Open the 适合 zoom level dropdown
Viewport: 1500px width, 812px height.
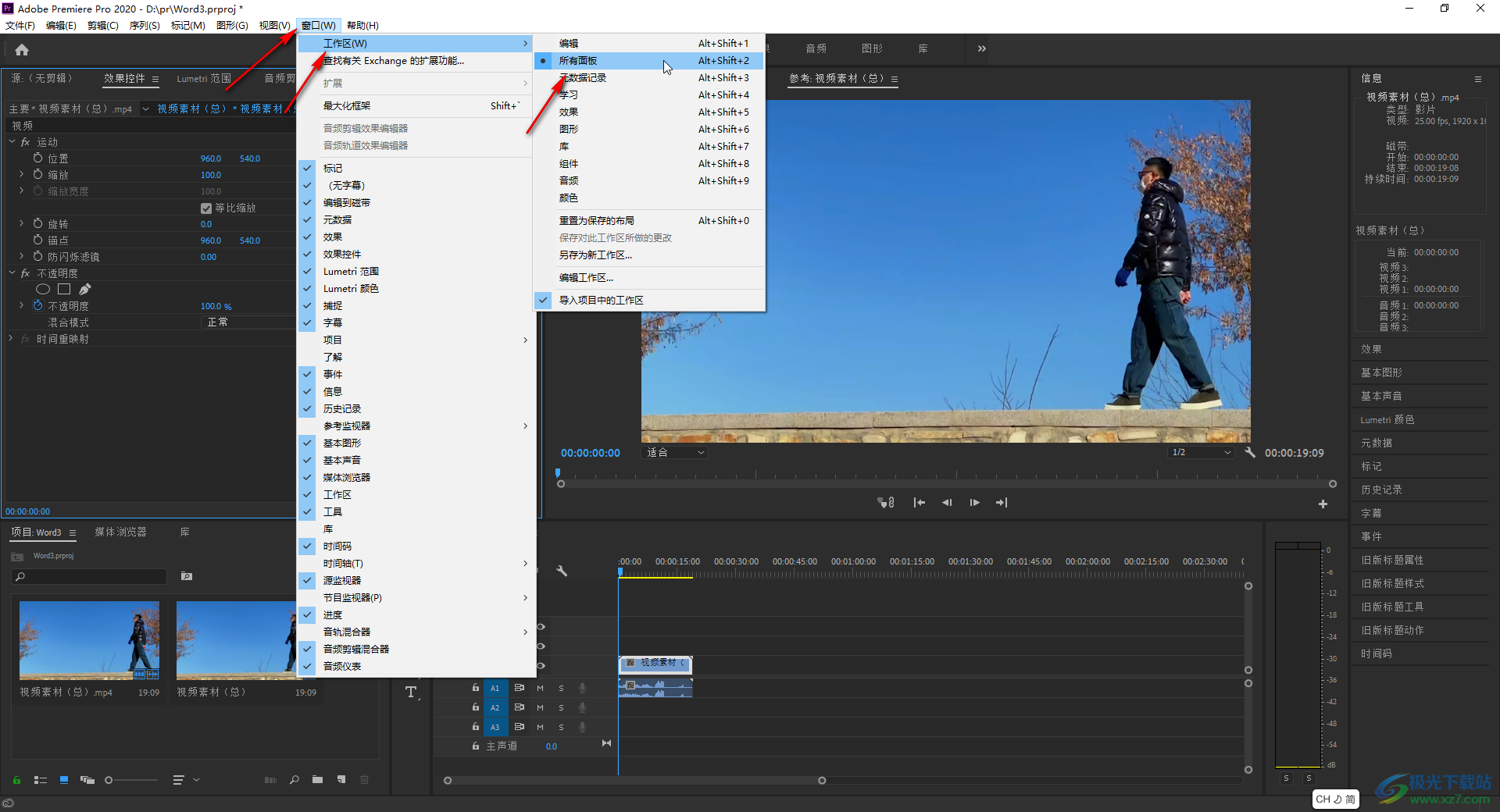click(675, 452)
